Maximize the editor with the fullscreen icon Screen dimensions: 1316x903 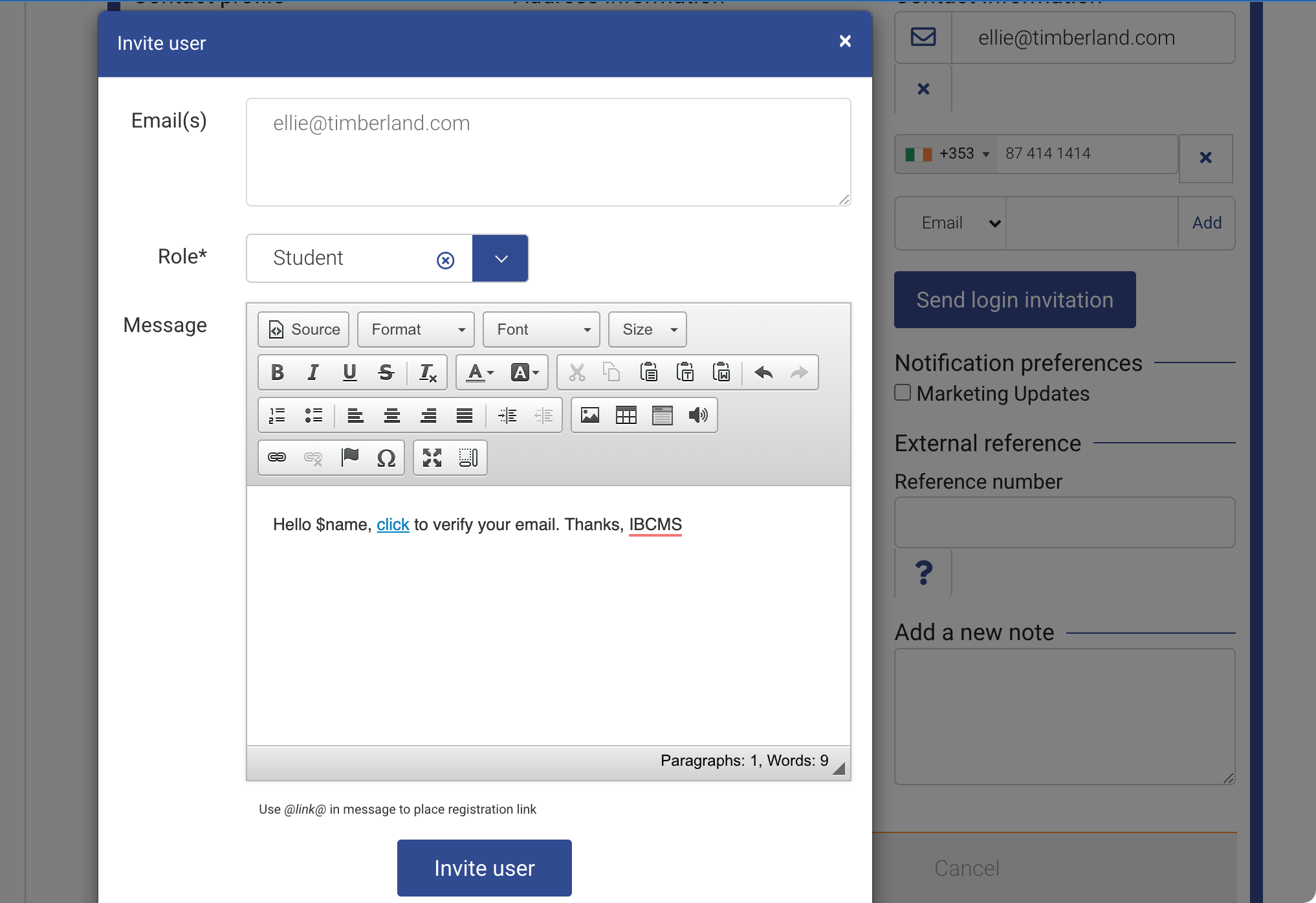pyautogui.click(x=432, y=458)
